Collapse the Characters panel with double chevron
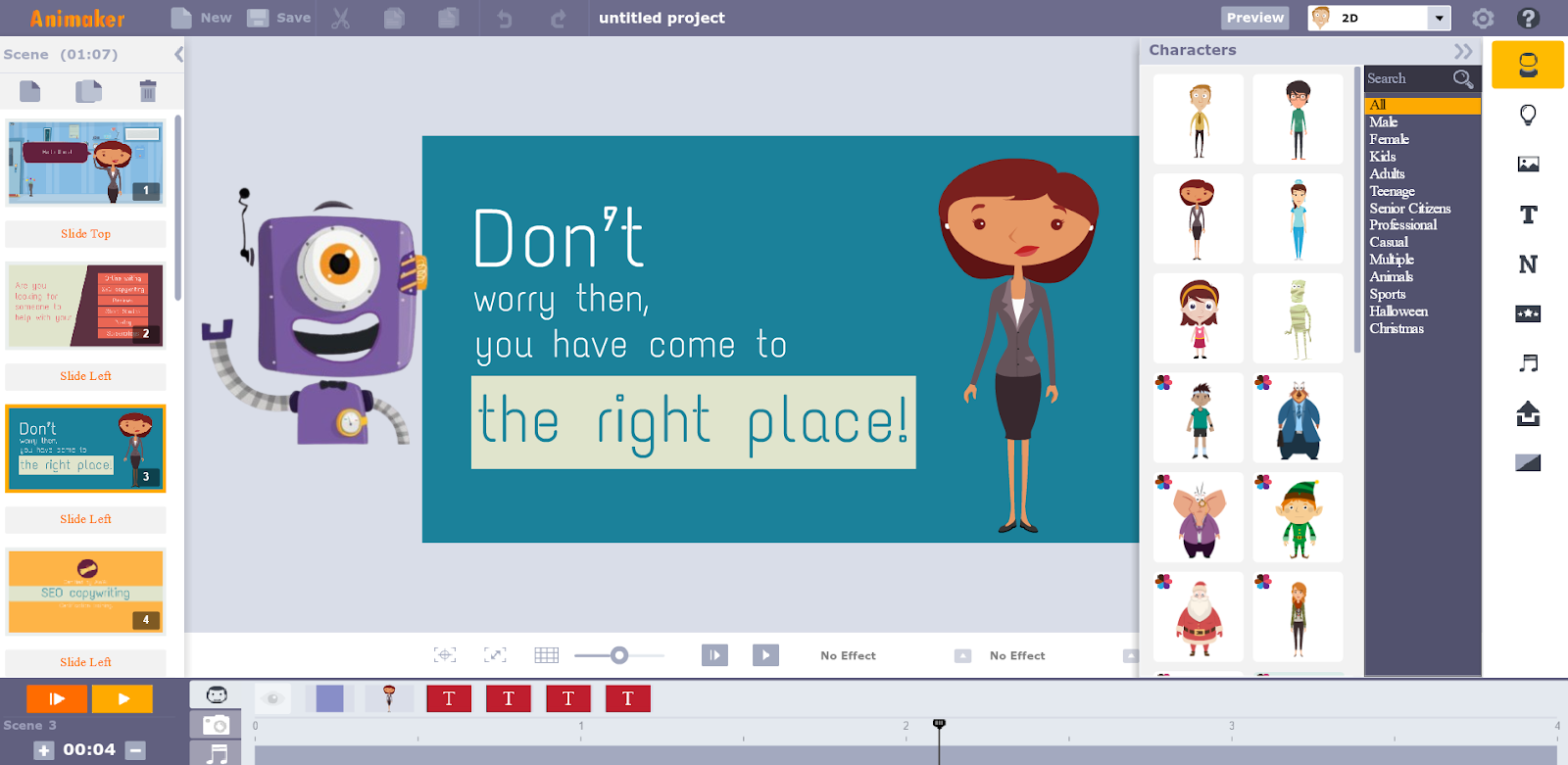1568x765 pixels. click(x=1462, y=51)
